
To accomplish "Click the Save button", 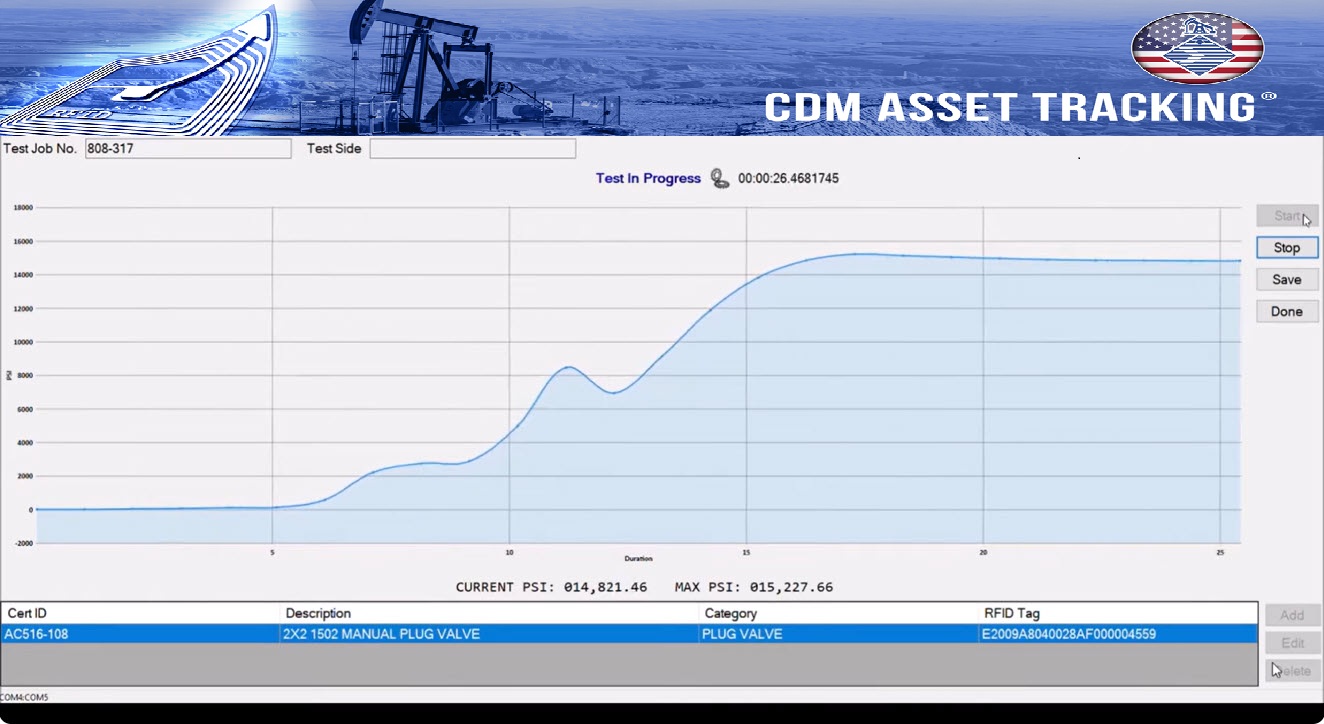I will click(1287, 280).
